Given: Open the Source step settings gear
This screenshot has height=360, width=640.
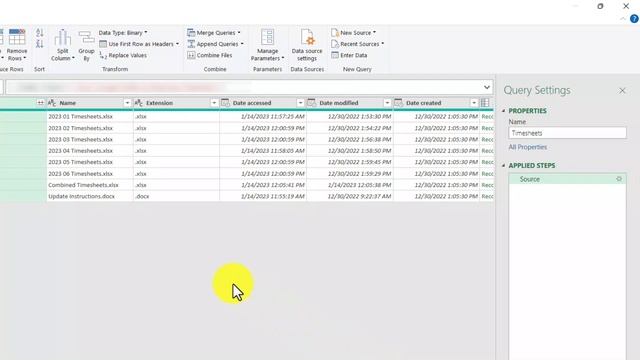Looking at the screenshot, I should pos(619,179).
